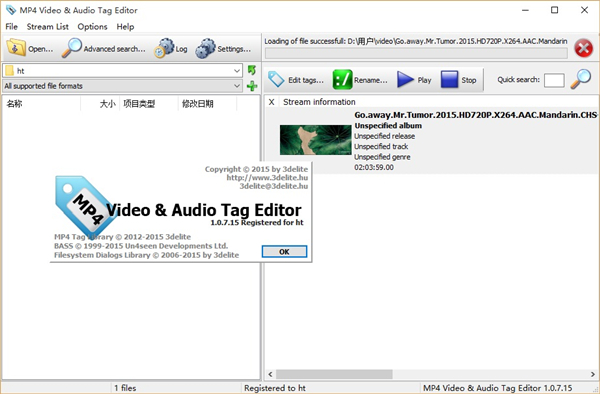This screenshot has width=600, height=394.
Task: Play the selected stream
Action: tap(414, 80)
